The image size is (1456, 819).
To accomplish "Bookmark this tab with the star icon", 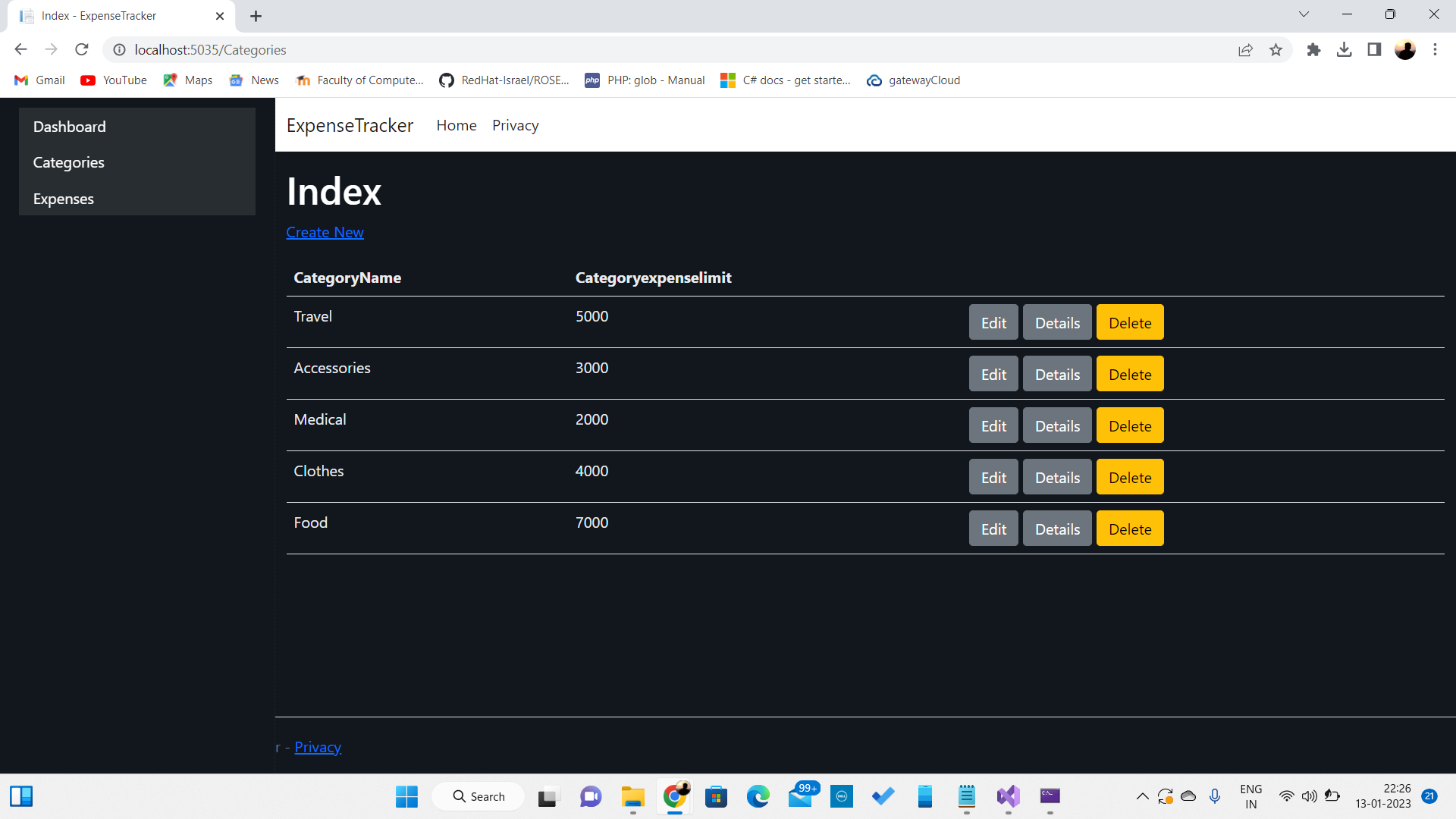I will pyautogui.click(x=1276, y=49).
